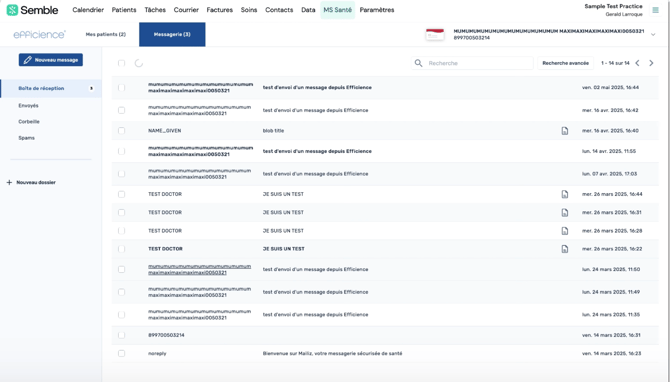Image resolution: width=670 pixels, height=382 pixels.
Task: Click the Efficience logo
Action: [39, 34]
